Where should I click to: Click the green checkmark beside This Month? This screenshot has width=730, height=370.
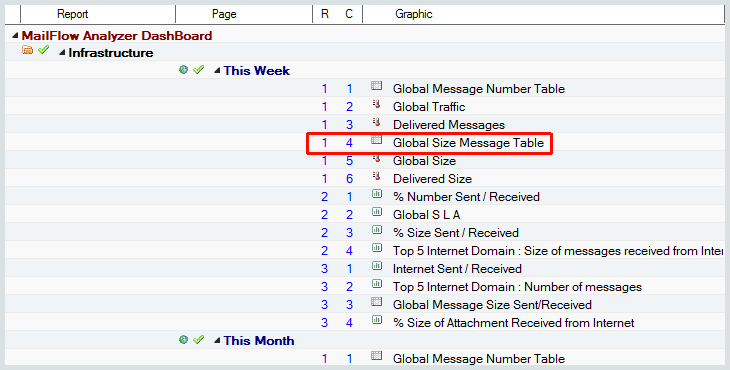pos(199,339)
